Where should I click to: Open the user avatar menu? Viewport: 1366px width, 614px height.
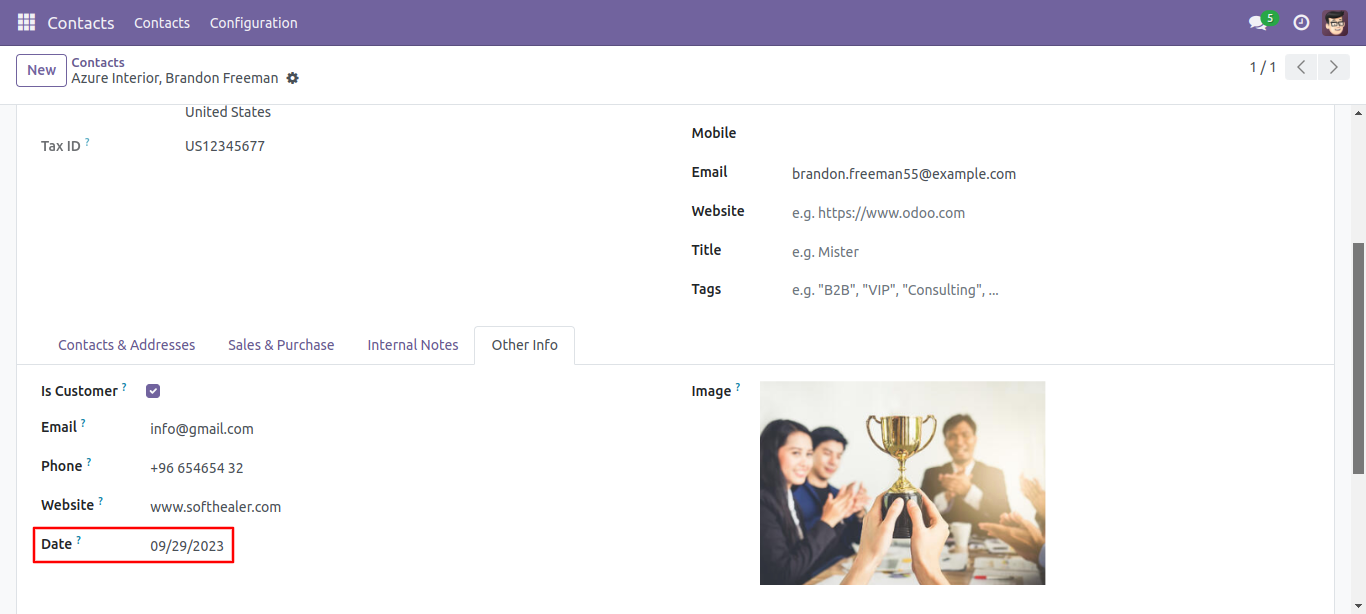pos(1335,22)
